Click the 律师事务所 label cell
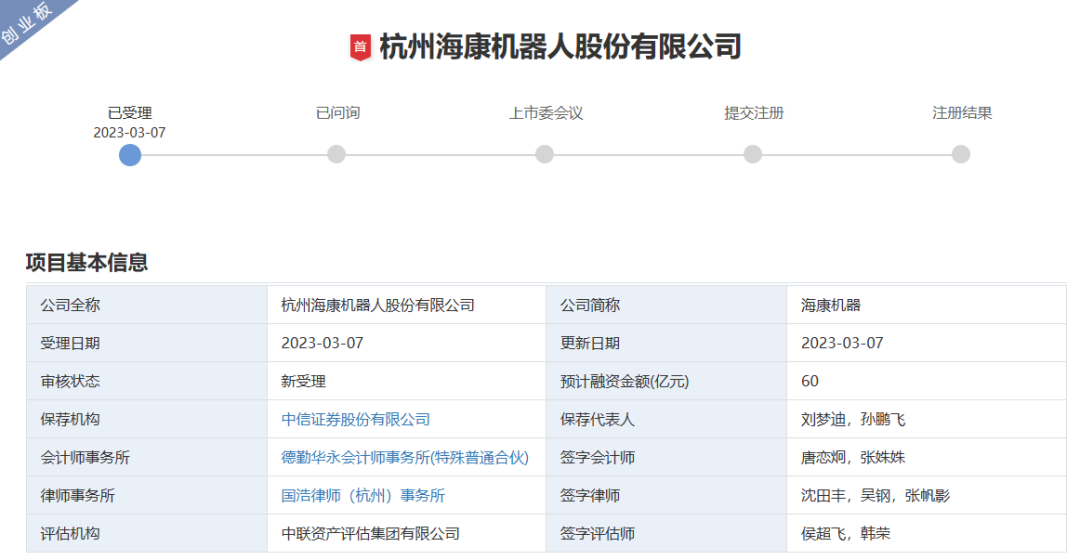Screen dimensions: 1080x560 pyautogui.click(x=147, y=495)
